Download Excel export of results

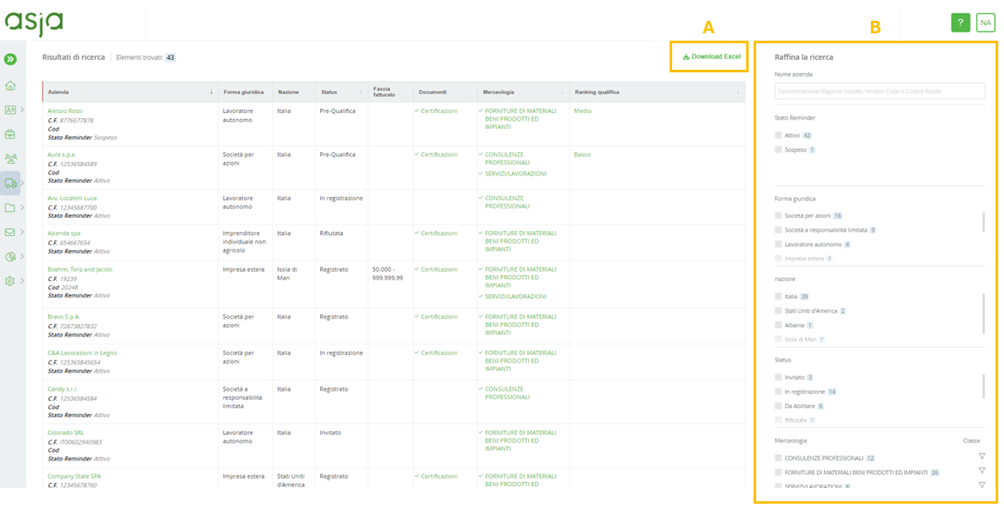click(x=711, y=56)
